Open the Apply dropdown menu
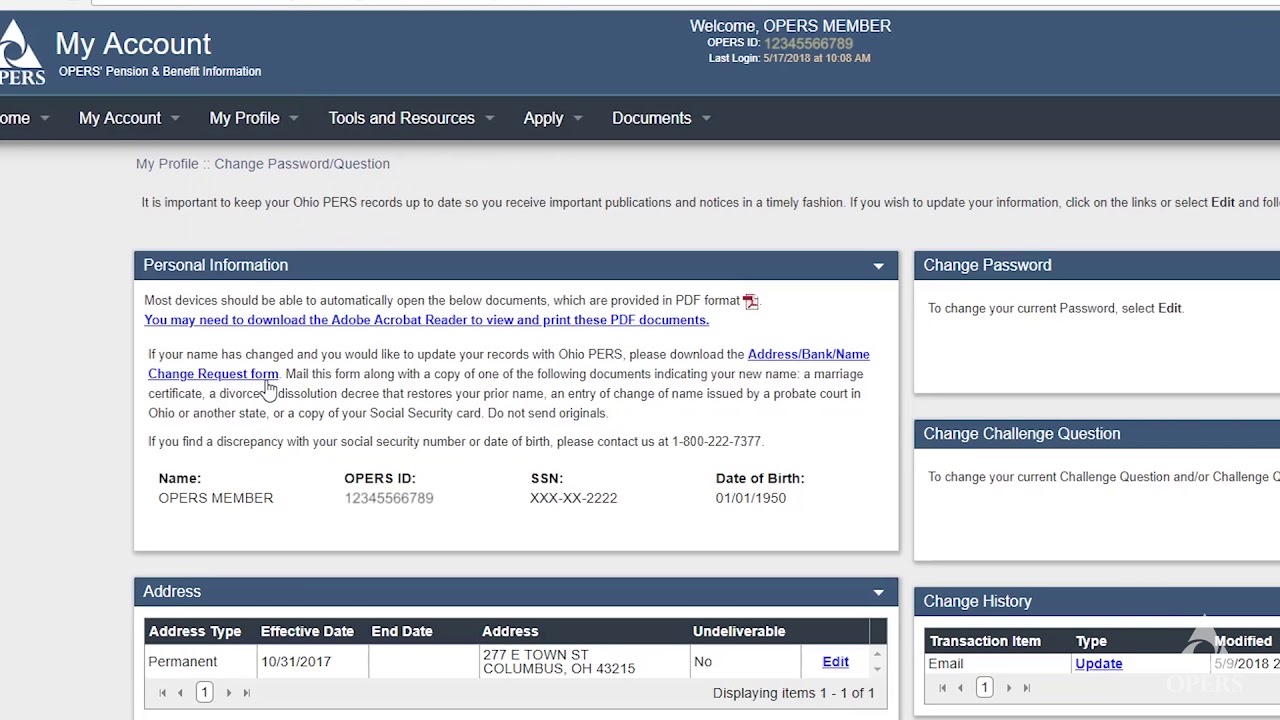 pos(553,118)
